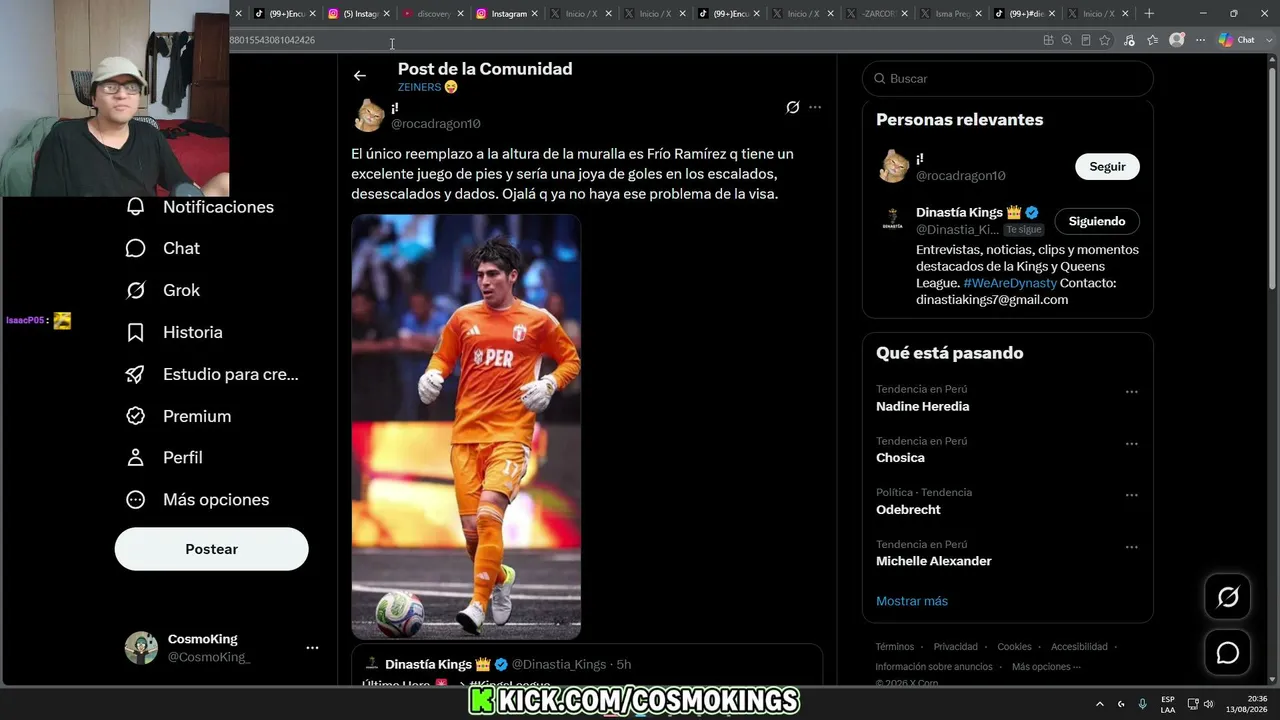Click rocadragon10's avatar on the post
Viewport: 1280px width, 720px height.
369,116
